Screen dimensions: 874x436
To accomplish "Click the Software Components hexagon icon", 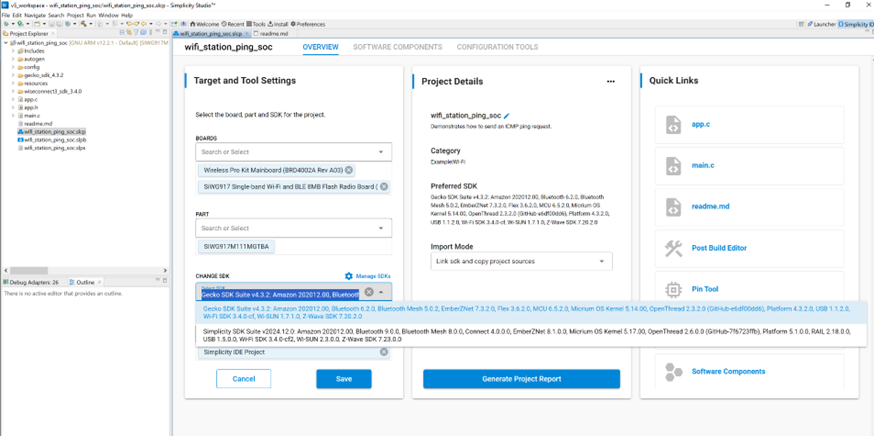I will pos(673,371).
